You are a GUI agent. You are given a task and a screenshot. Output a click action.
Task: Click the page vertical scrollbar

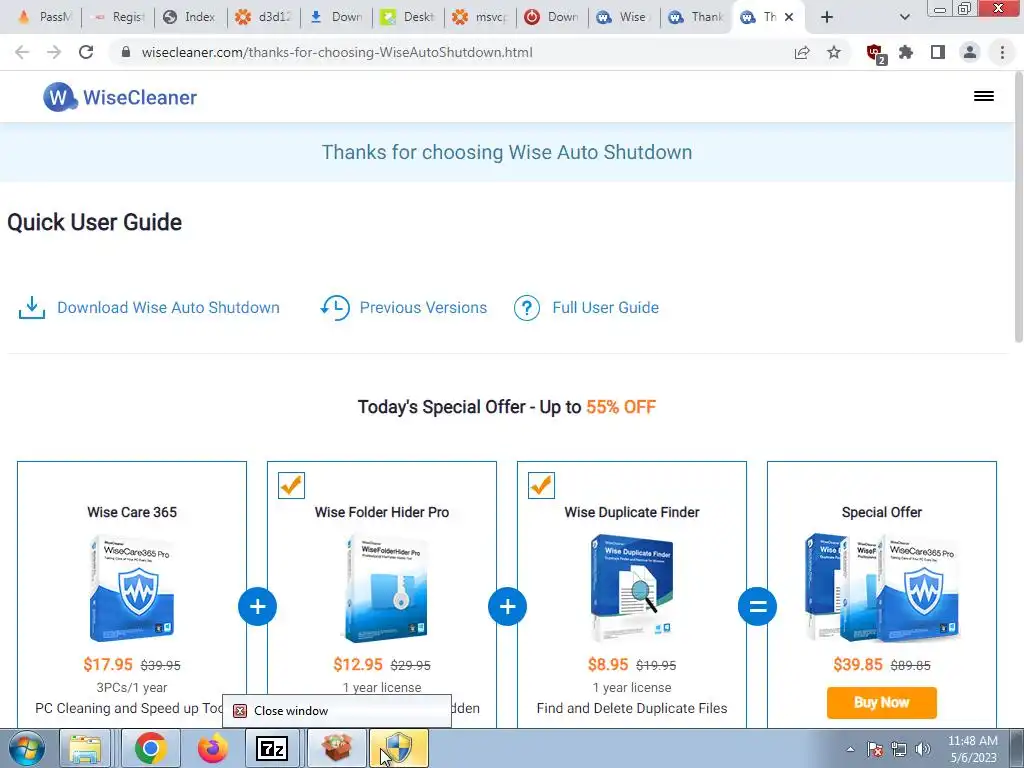click(x=1018, y=209)
